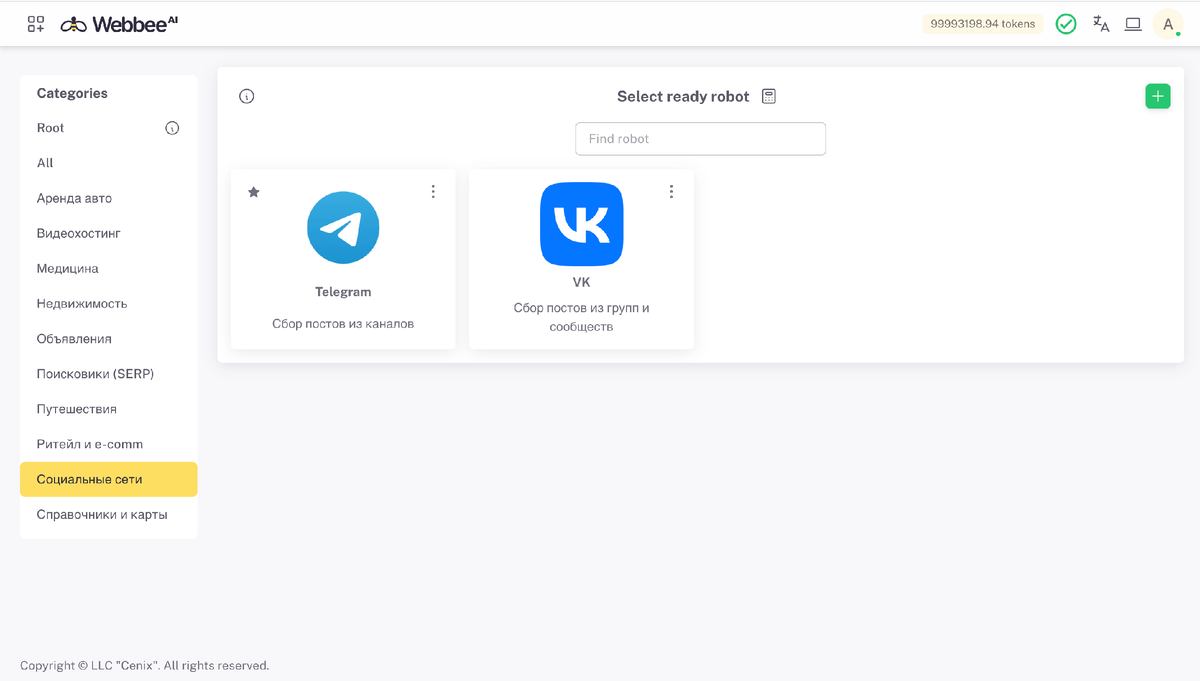The image size is (1200, 681).
Task: Select the Объявления category
Action: 109,339
